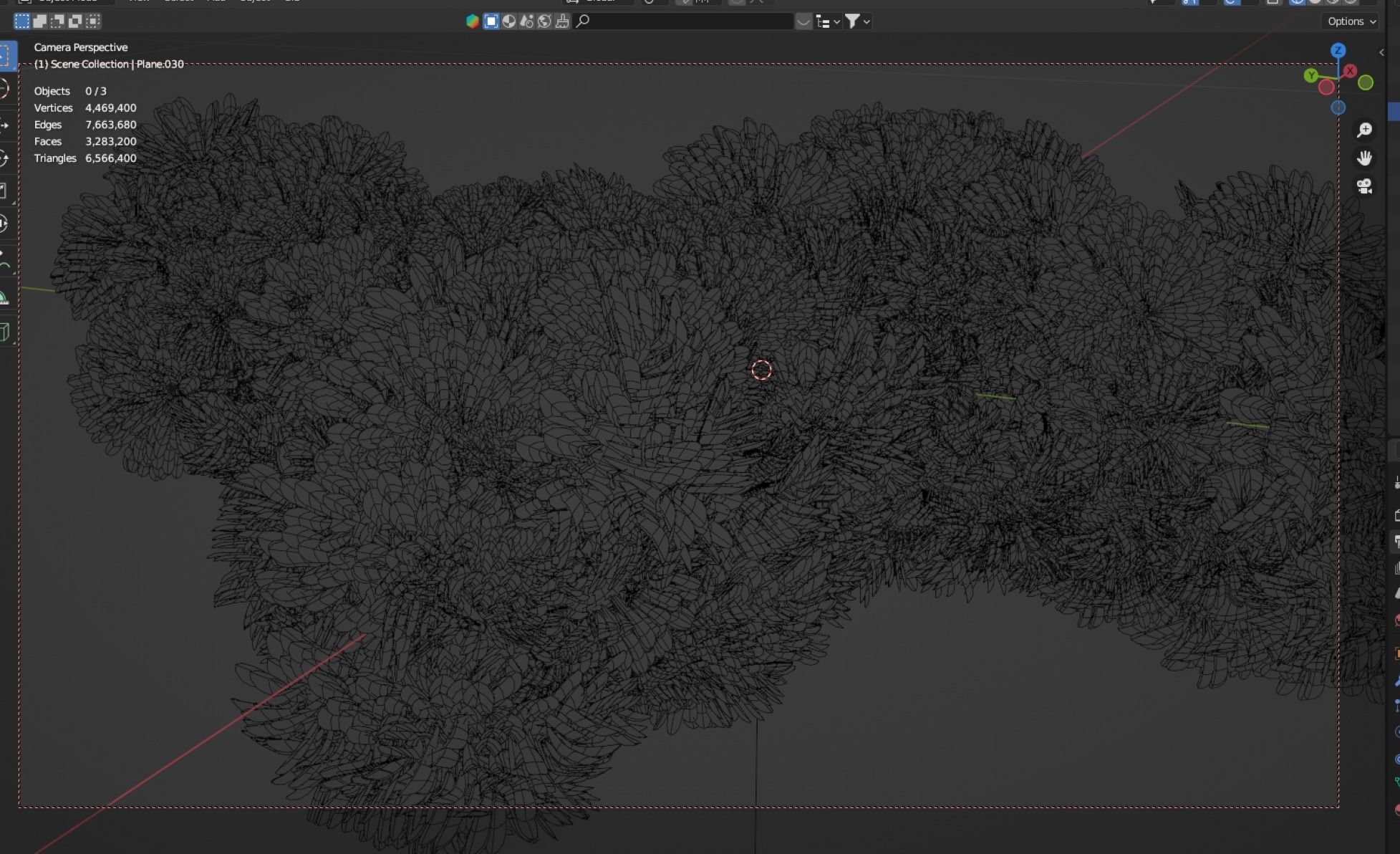Select the Rotate tool
This screenshot has width=1400, height=854.
(5, 158)
